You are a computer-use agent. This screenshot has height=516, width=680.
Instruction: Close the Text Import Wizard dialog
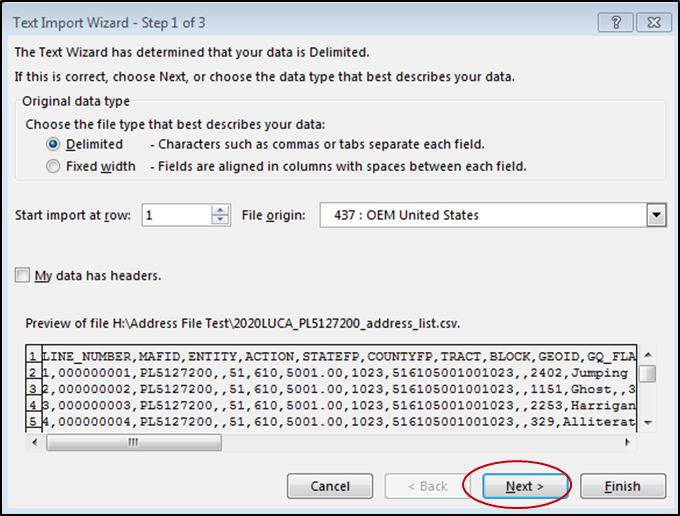coord(654,23)
